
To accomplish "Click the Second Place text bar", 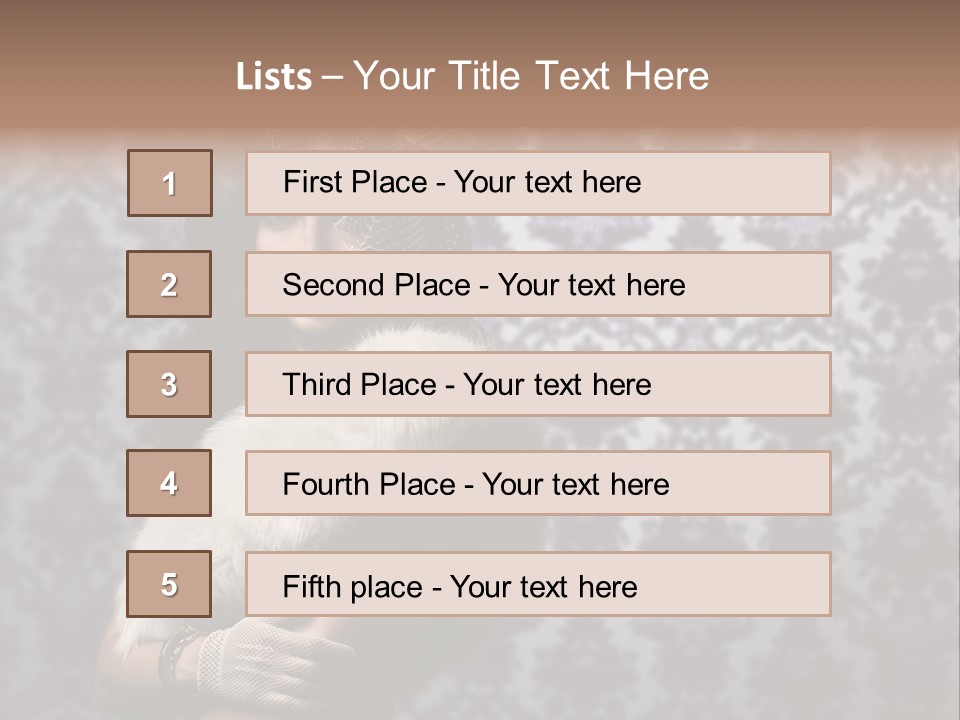I will pos(538,284).
